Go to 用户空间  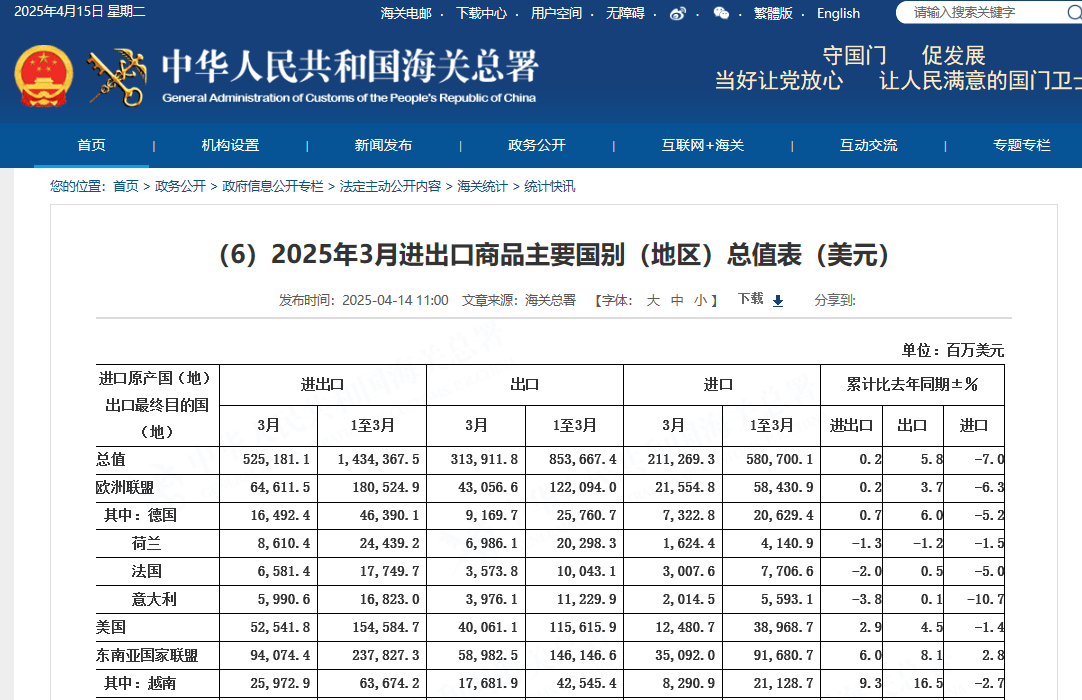(x=556, y=13)
